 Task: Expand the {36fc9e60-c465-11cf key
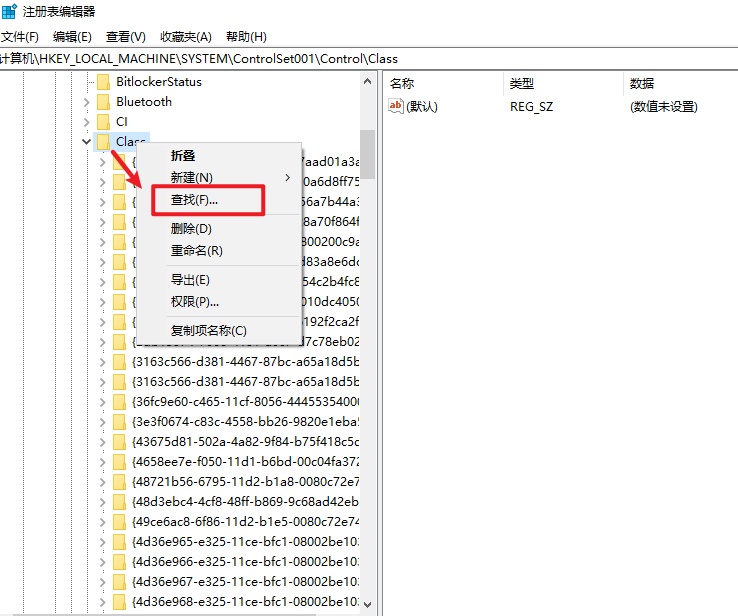(x=103, y=402)
